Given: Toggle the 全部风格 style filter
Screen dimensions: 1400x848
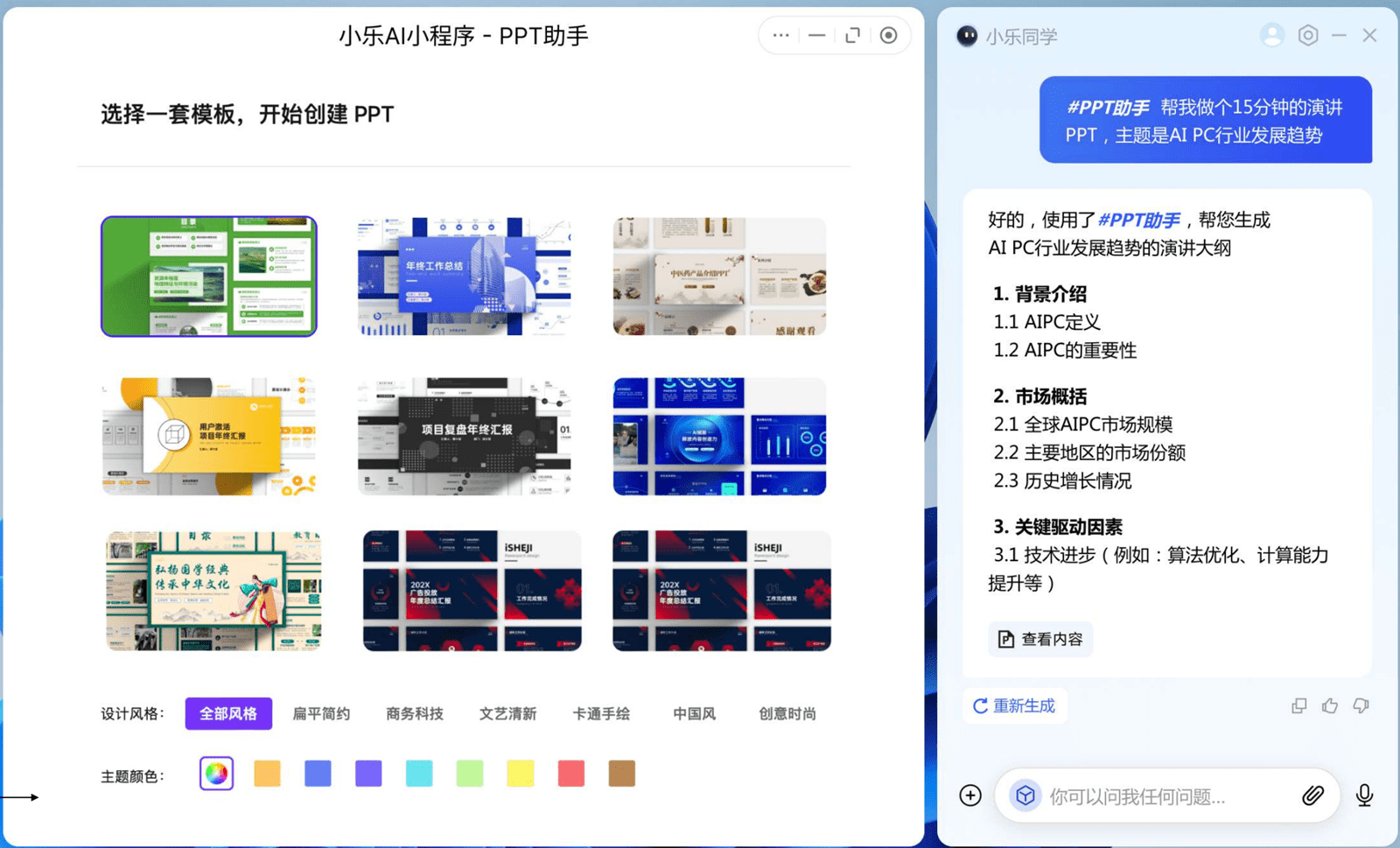Looking at the screenshot, I should pos(228,713).
